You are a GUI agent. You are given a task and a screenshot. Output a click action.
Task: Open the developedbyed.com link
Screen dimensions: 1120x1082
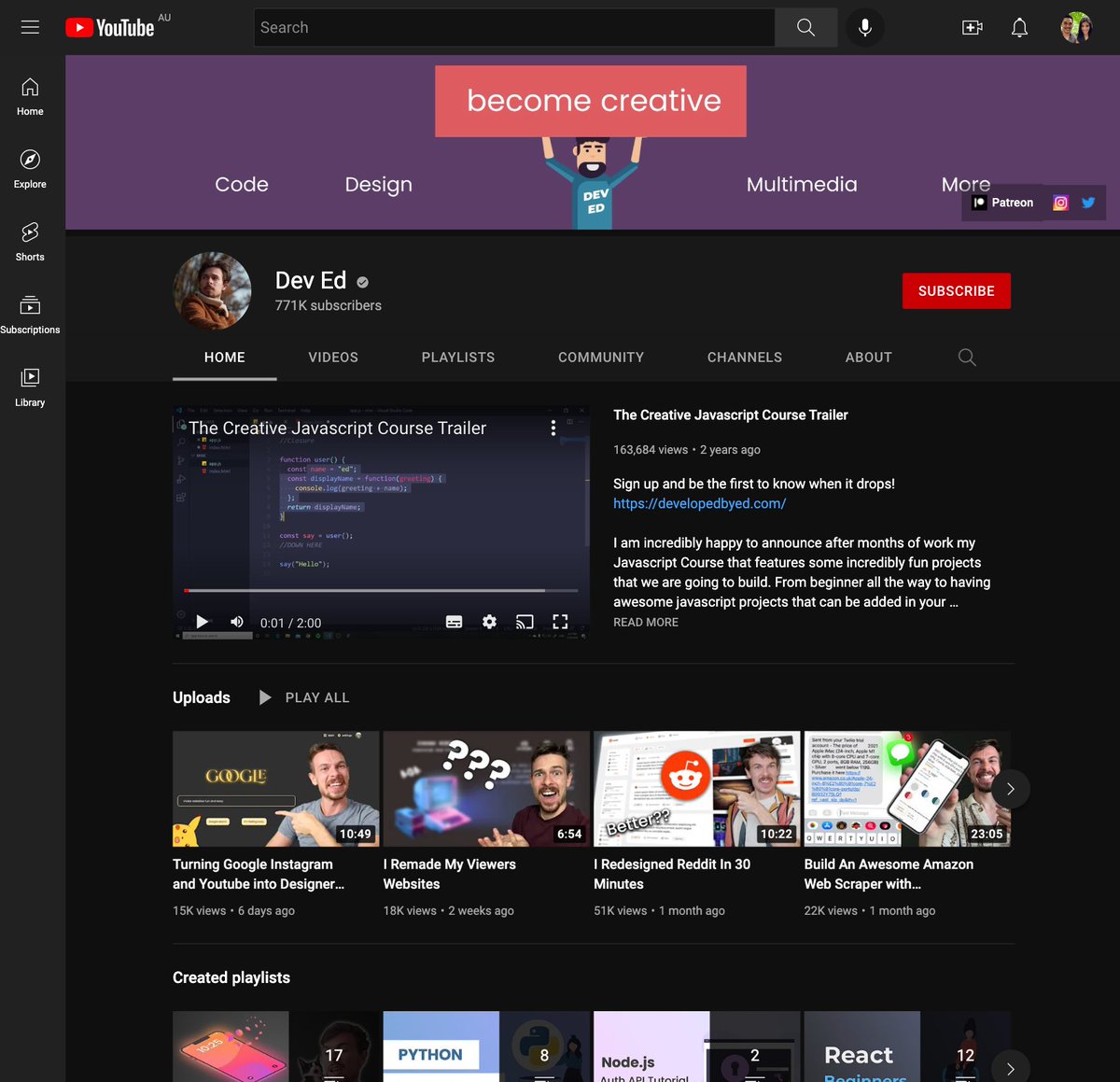[x=699, y=503]
